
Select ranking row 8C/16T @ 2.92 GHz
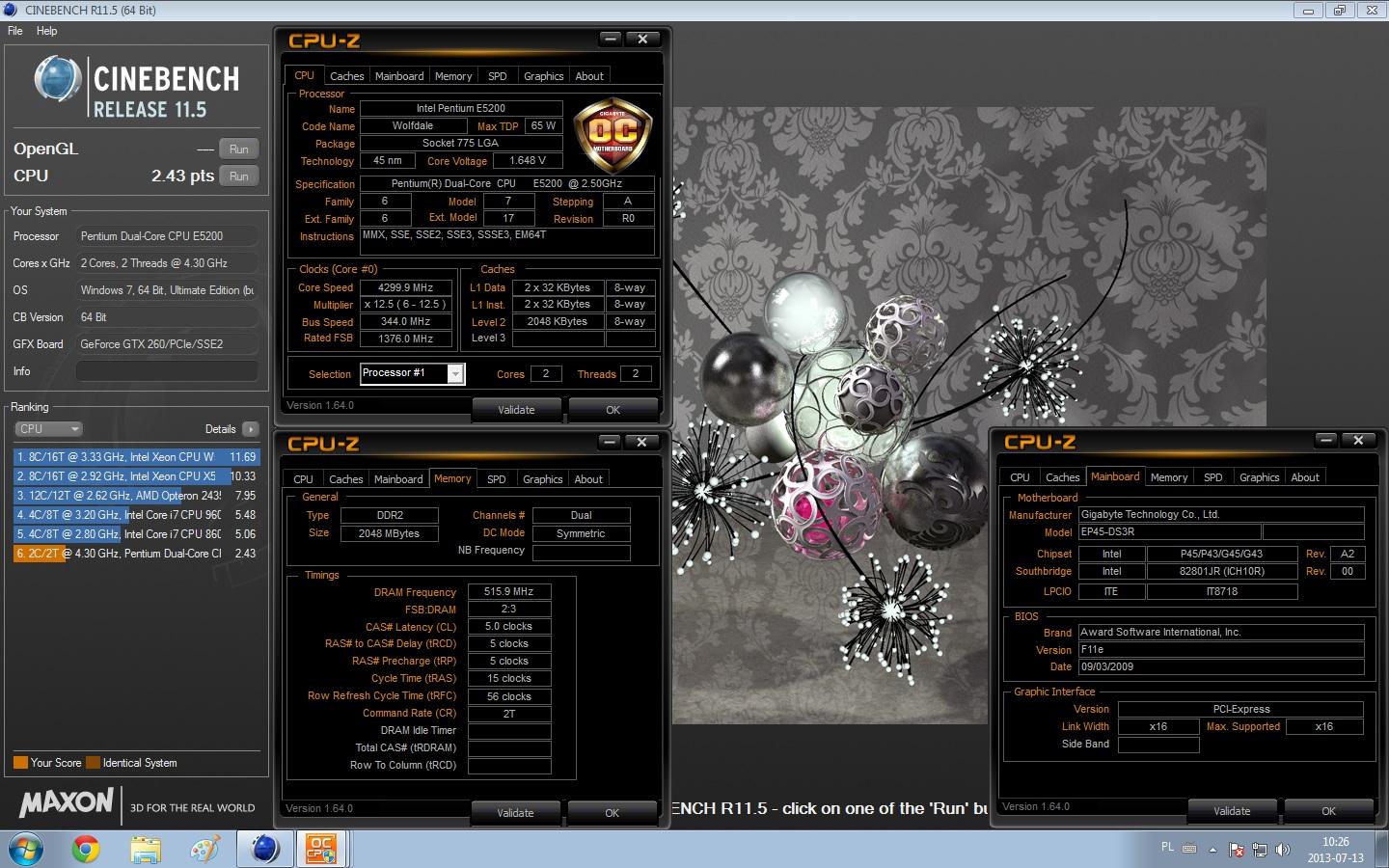click(136, 476)
